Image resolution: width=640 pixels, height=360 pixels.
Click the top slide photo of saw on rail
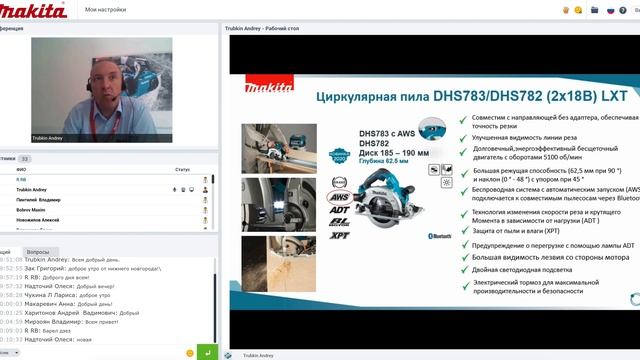[x=279, y=149]
